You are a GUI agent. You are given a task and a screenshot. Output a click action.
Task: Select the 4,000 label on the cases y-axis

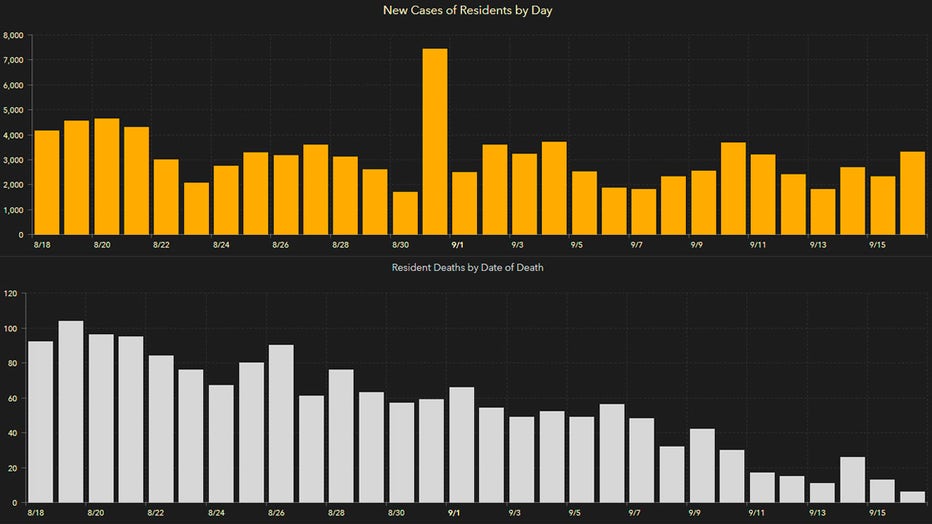tap(15, 135)
